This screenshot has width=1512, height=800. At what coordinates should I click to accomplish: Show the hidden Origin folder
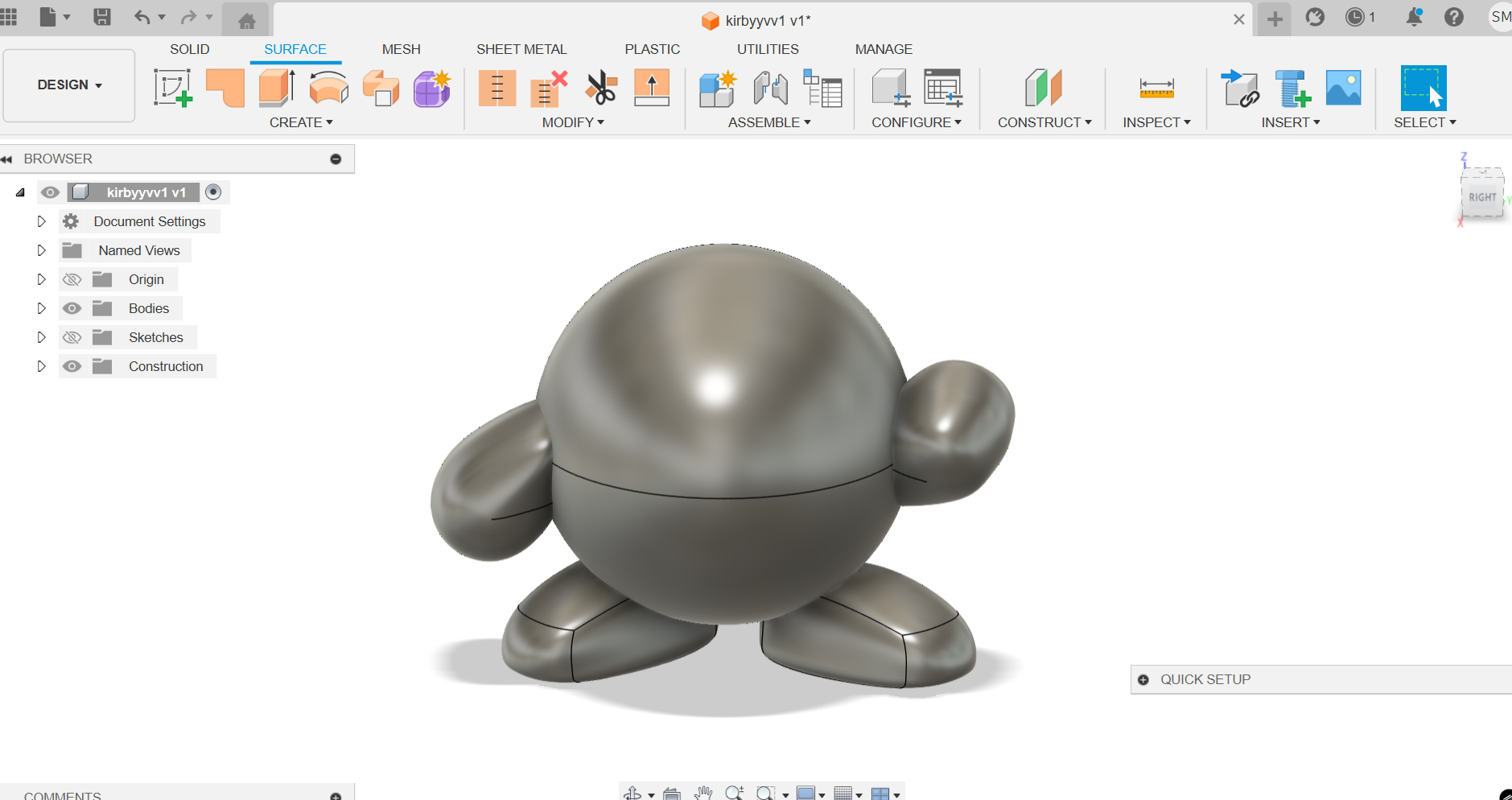click(72, 279)
